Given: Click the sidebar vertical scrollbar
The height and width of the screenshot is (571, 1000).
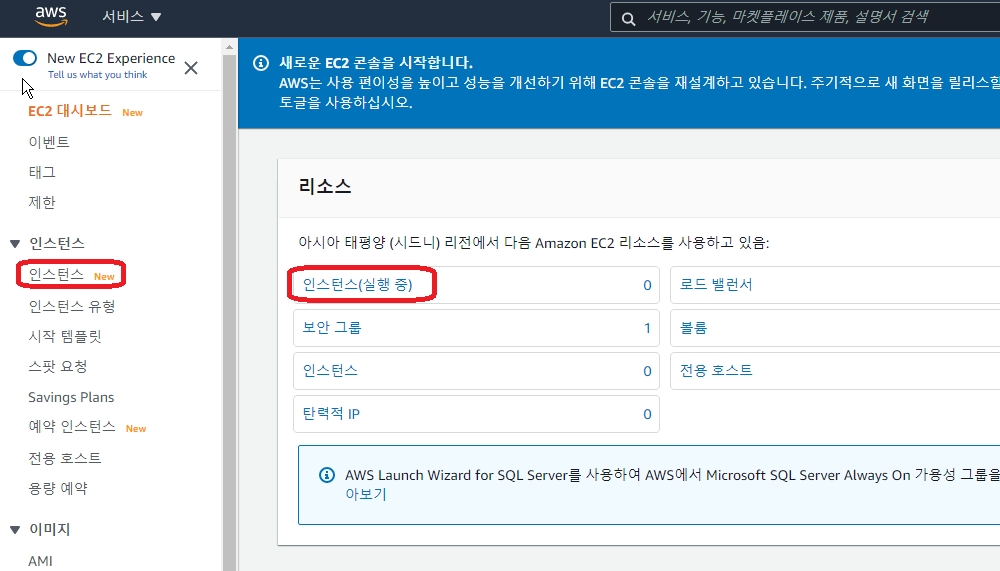Looking at the screenshot, I should tap(230, 300).
